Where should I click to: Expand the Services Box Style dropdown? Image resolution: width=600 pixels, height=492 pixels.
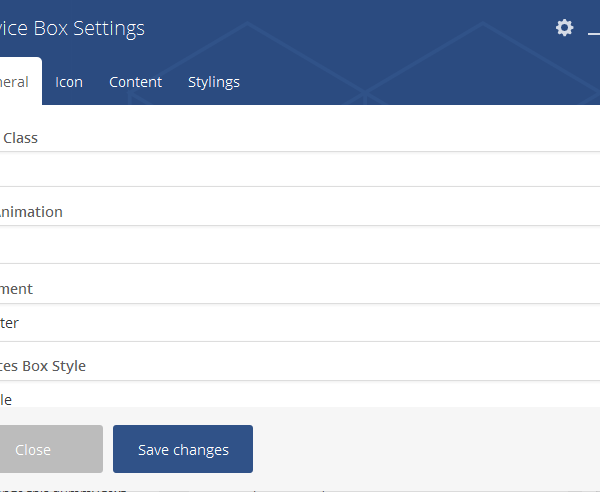[x=300, y=398]
